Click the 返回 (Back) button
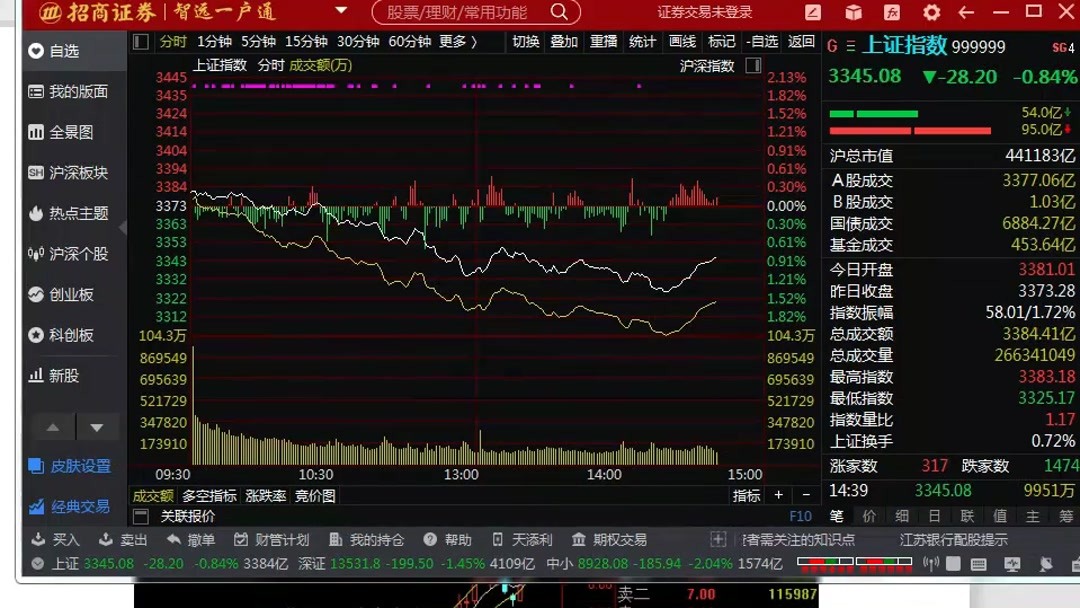The image size is (1080, 608). point(799,42)
